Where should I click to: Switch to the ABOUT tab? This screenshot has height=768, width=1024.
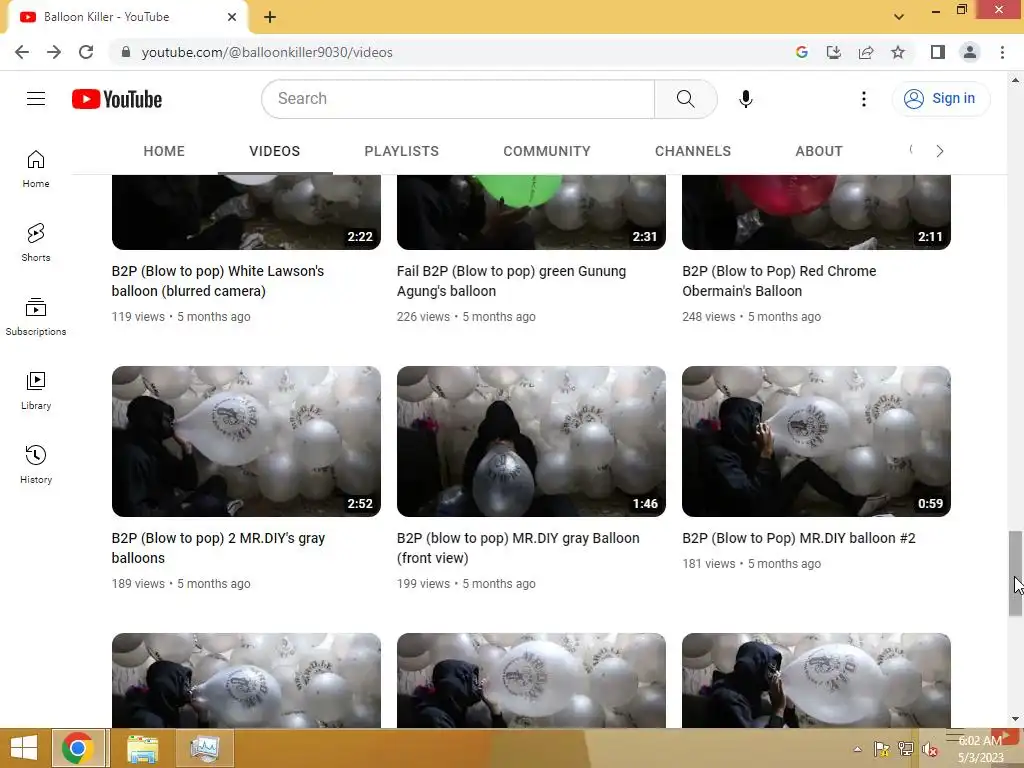(x=819, y=152)
